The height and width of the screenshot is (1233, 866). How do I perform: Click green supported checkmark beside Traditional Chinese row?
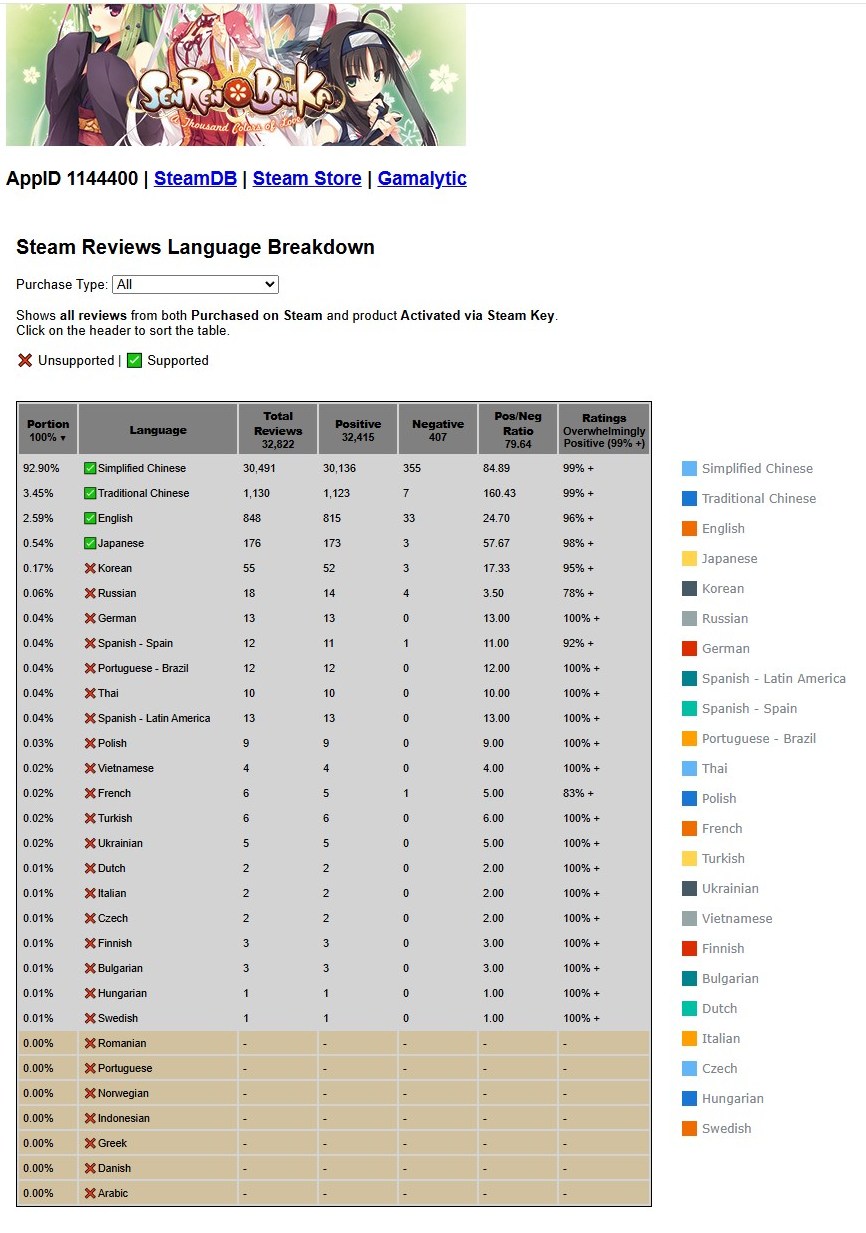tap(90, 493)
